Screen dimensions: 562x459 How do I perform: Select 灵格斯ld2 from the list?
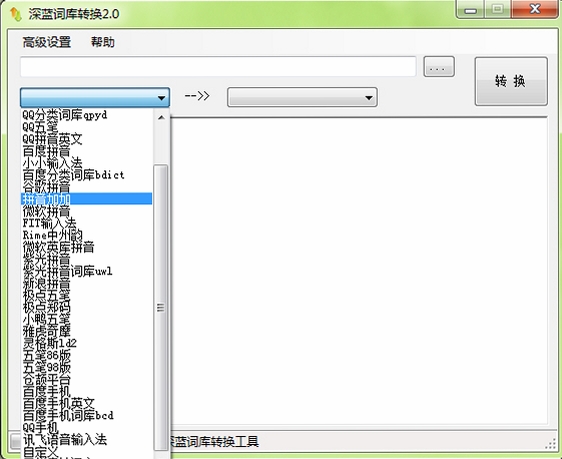(86, 343)
